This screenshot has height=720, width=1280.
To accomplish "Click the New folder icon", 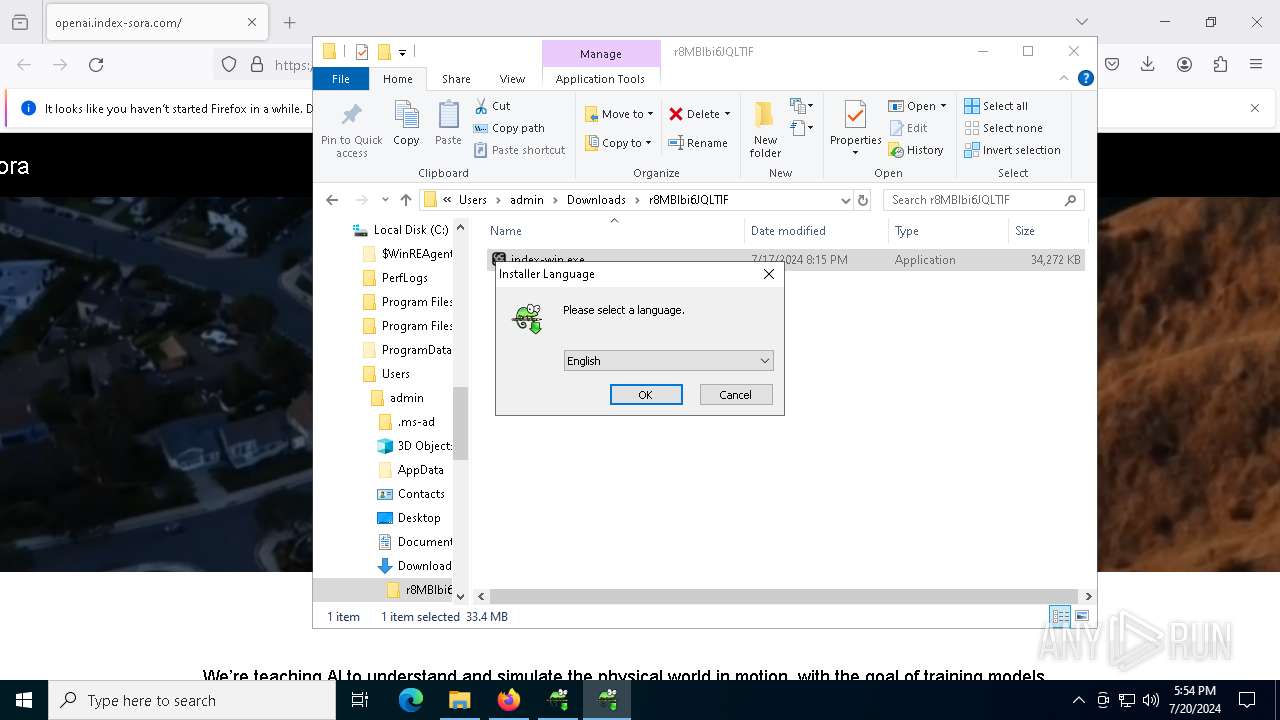I will (x=765, y=115).
